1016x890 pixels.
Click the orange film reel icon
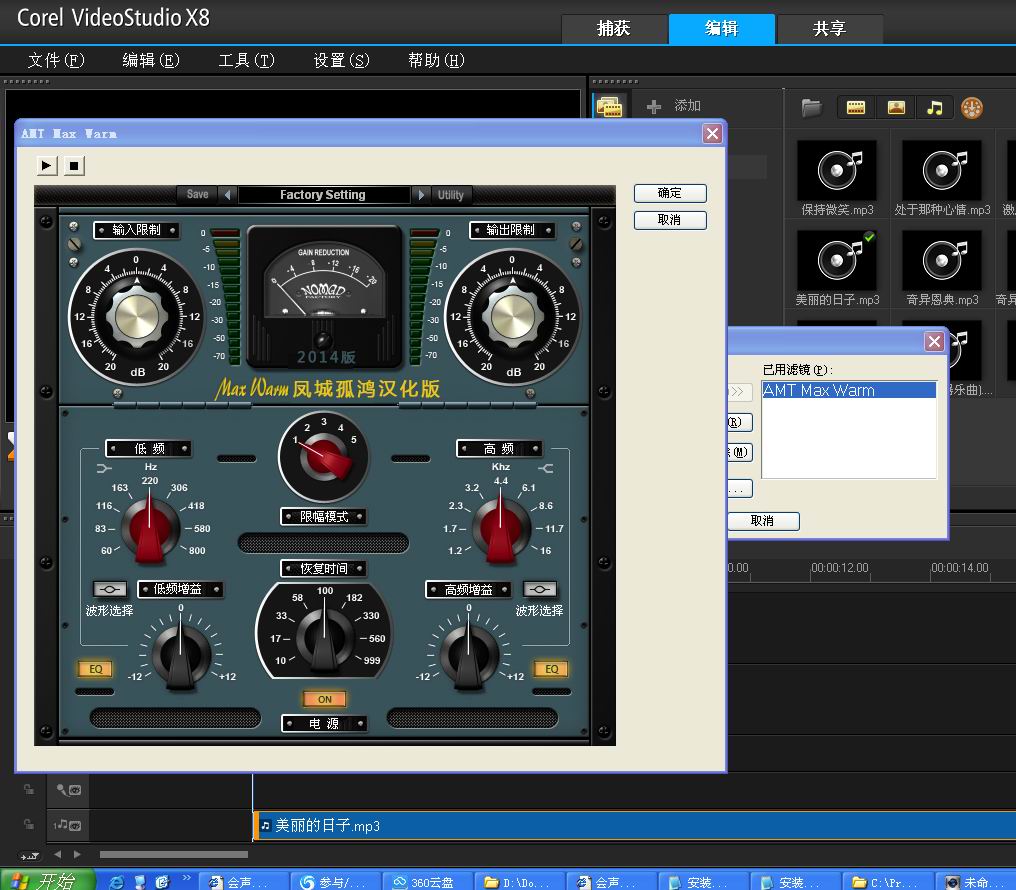click(972, 108)
